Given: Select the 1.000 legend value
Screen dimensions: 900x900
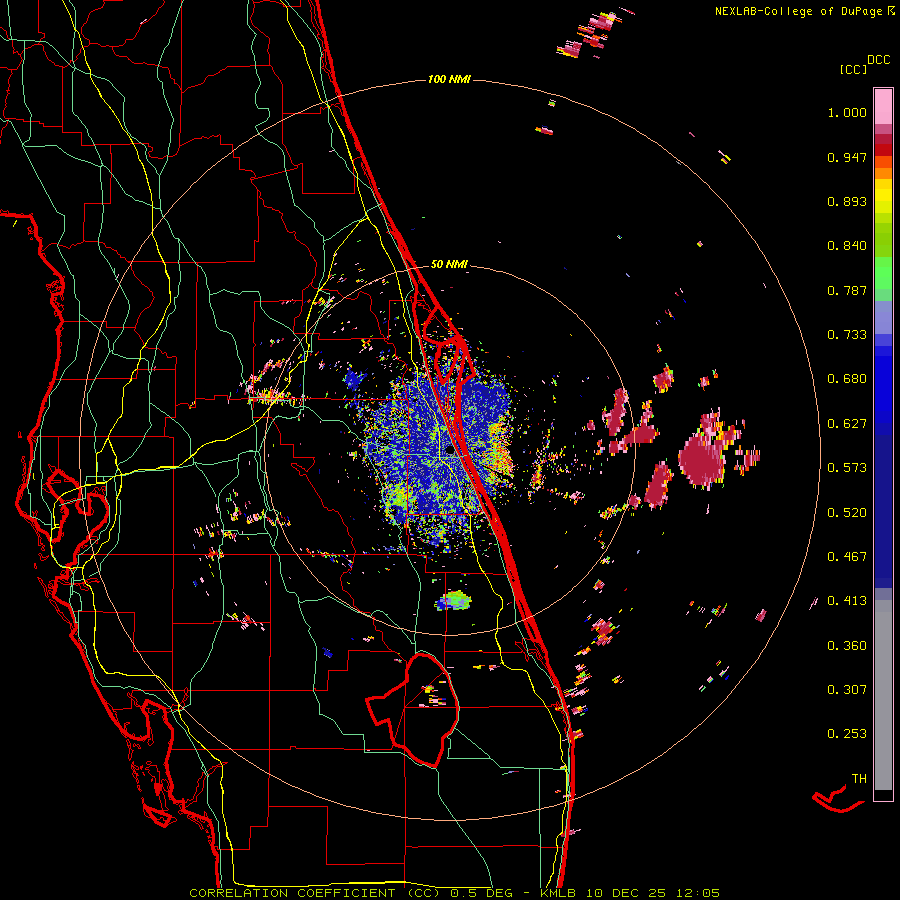Looking at the screenshot, I should [847, 113].
